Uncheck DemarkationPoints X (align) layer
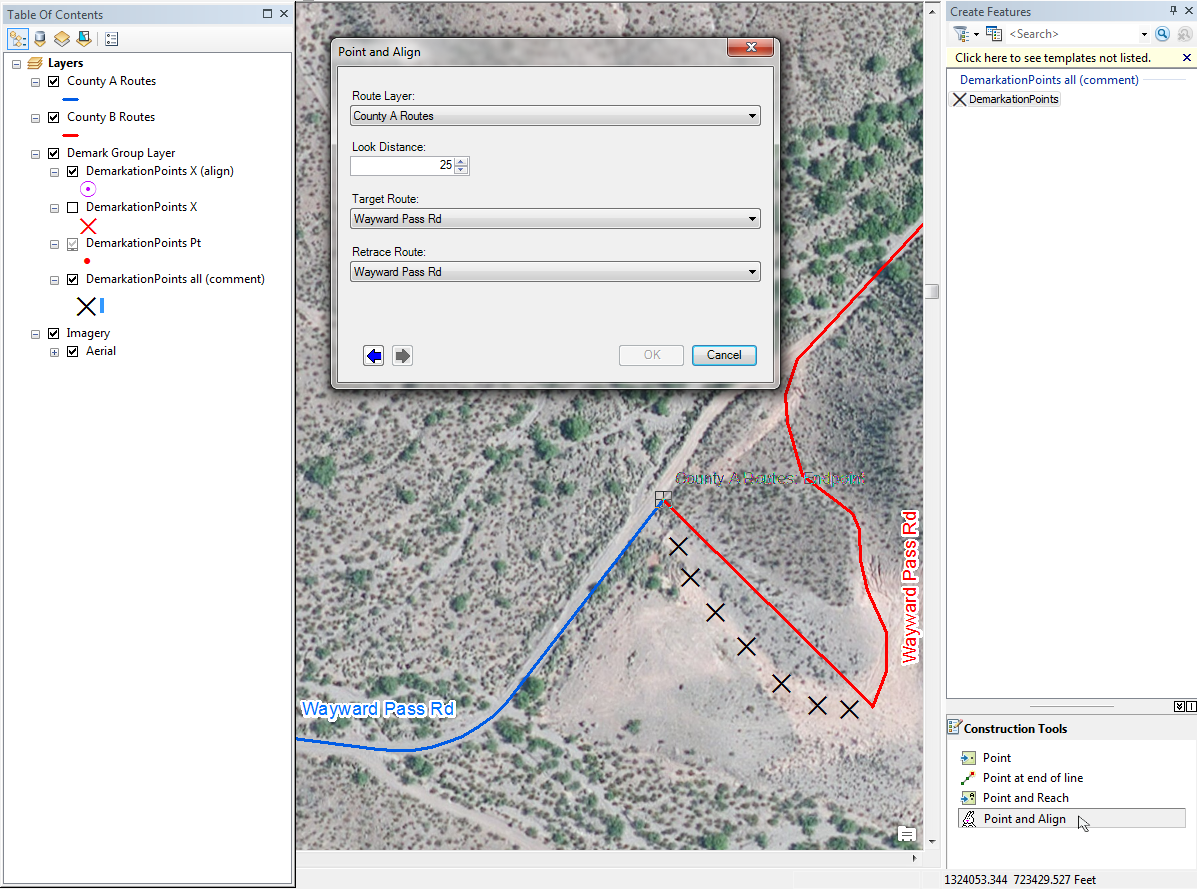This screenshot has width=1197, height=889. pyautogui.click(x=73, y=172)
